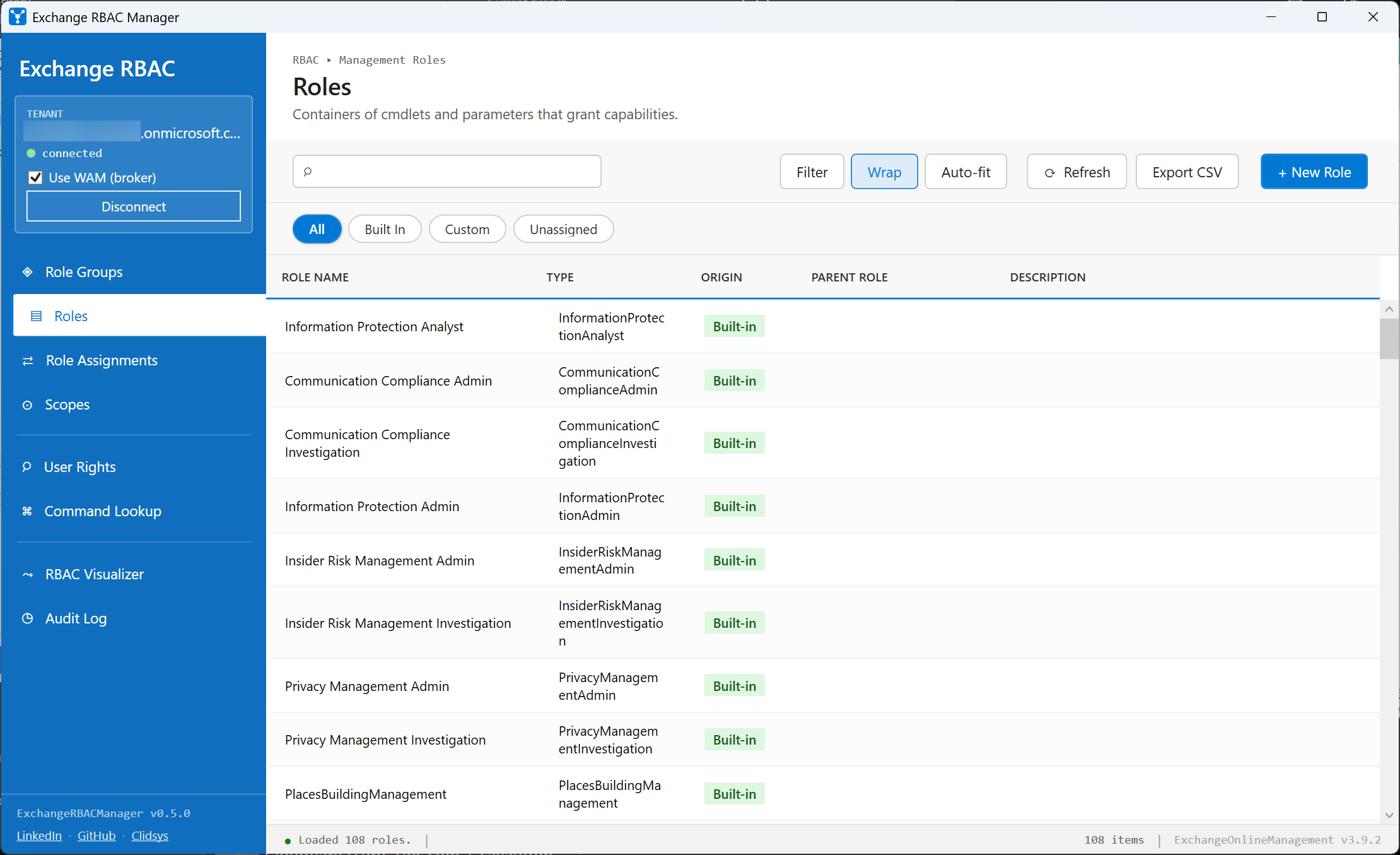Click the Command Lookup command-key icon
The image size is (1400, 855).
pos(27,511)
